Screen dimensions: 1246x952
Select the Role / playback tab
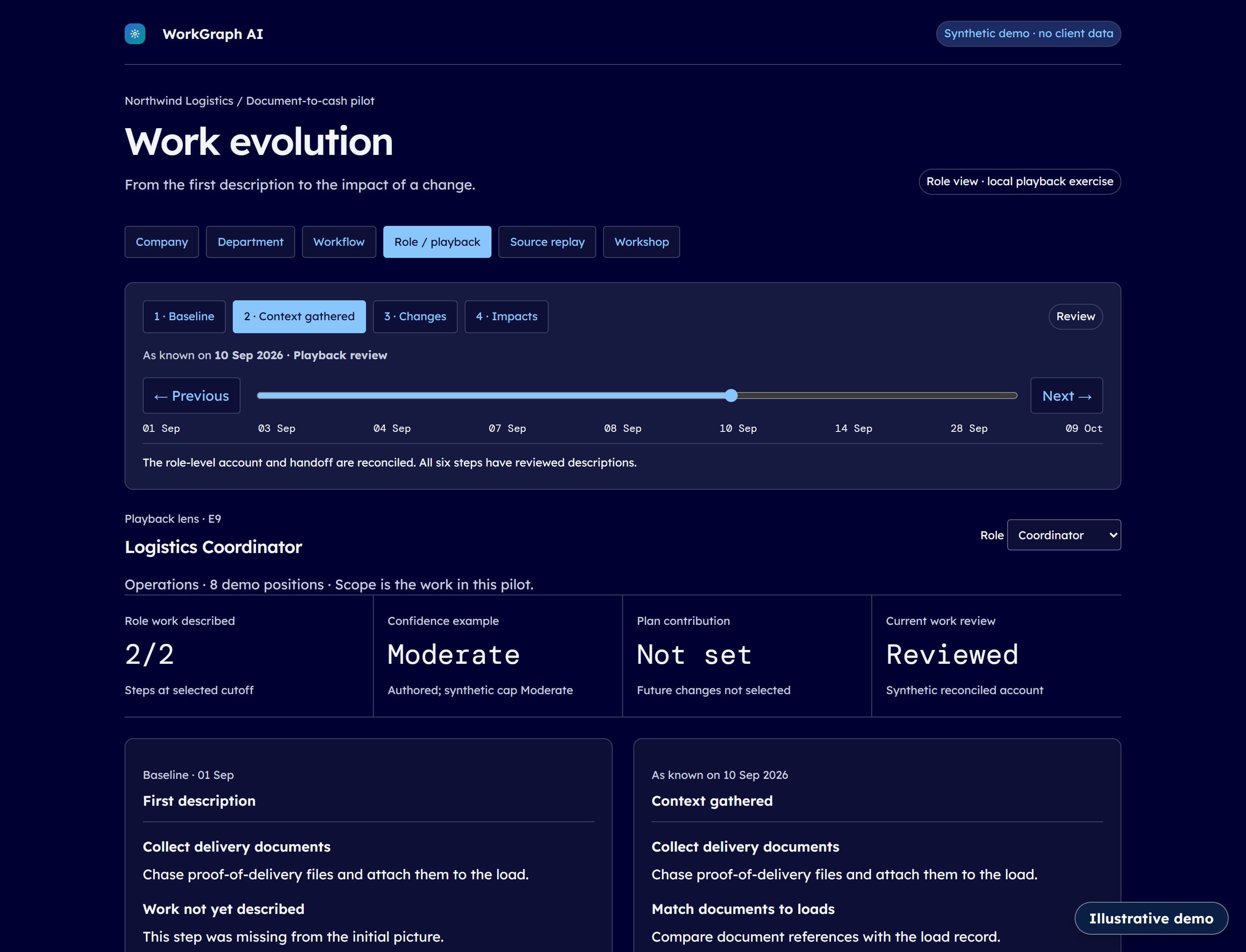coord(437,242)
